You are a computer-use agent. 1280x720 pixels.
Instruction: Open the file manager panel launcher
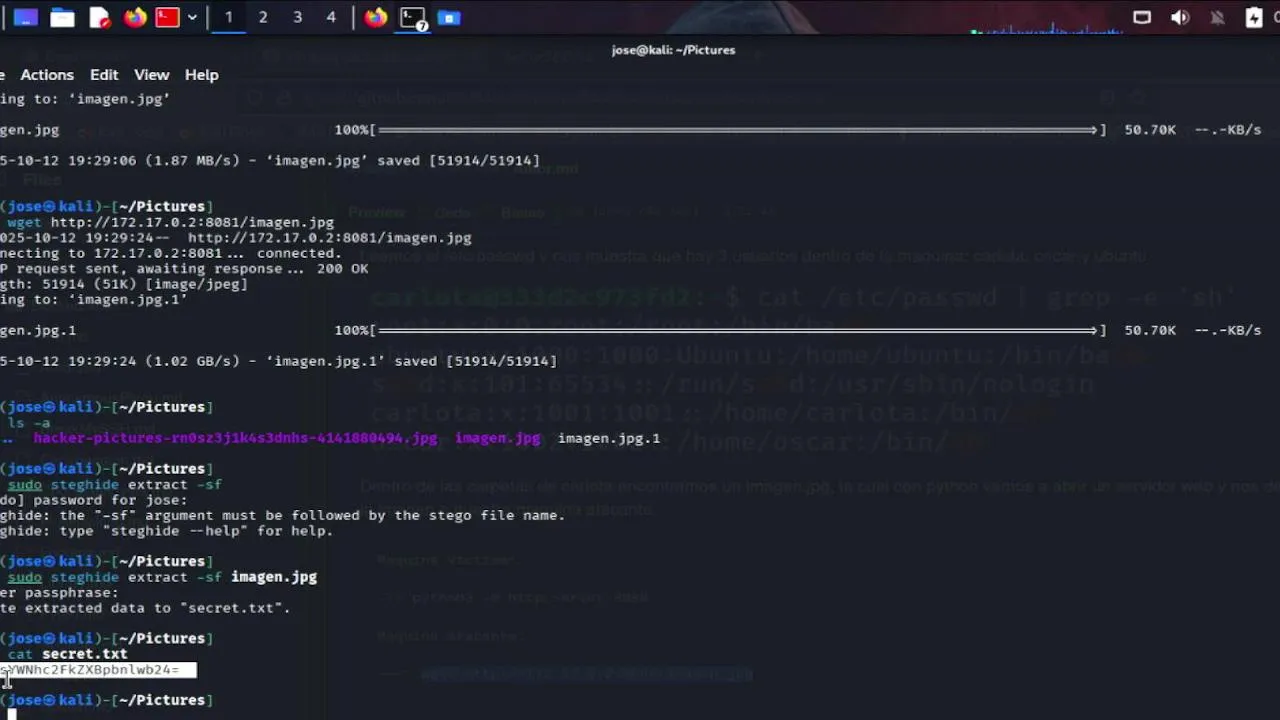pyautogui.click(x=62, y=17)
